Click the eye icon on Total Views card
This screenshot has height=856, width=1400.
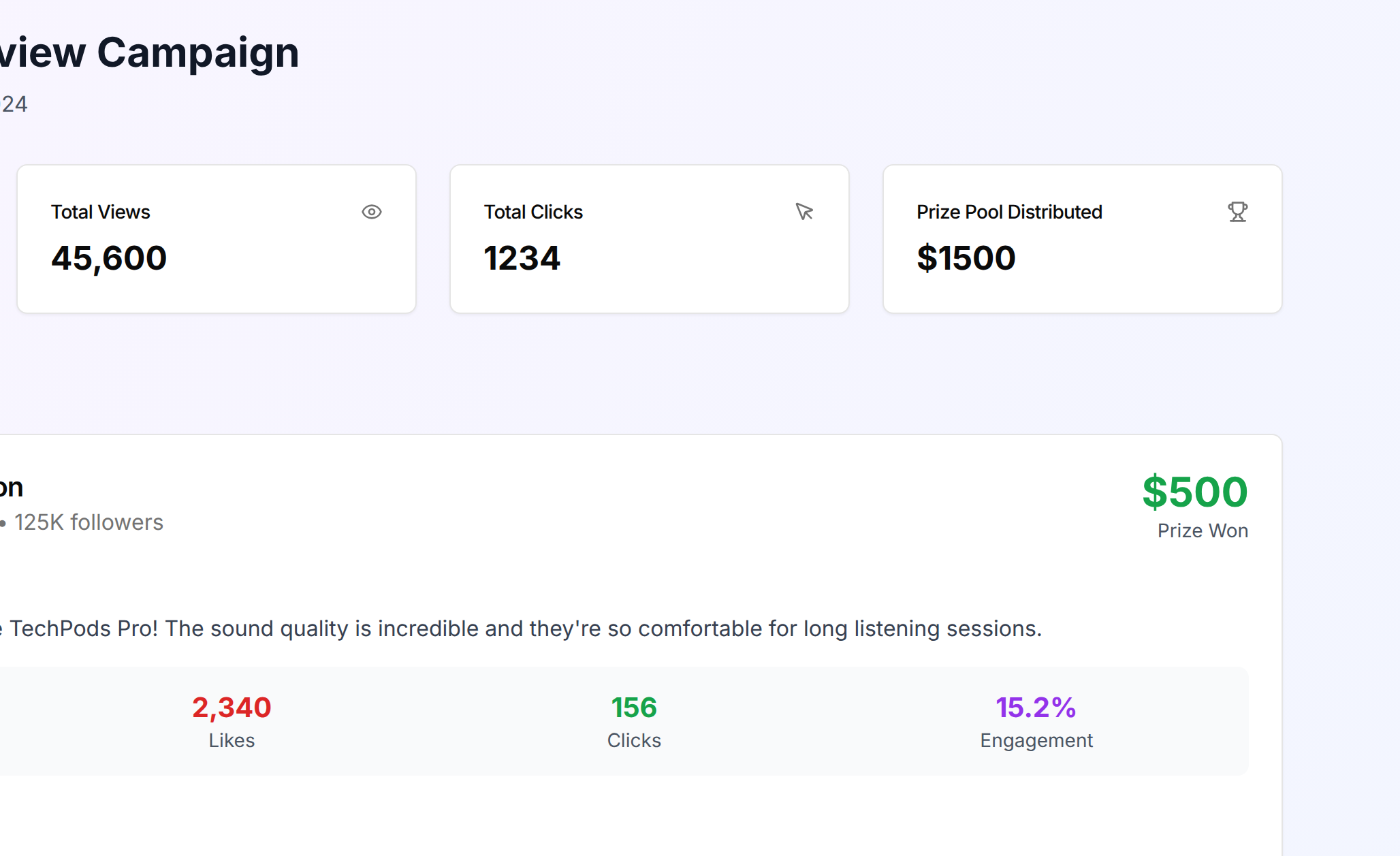(x=372, y=212)
